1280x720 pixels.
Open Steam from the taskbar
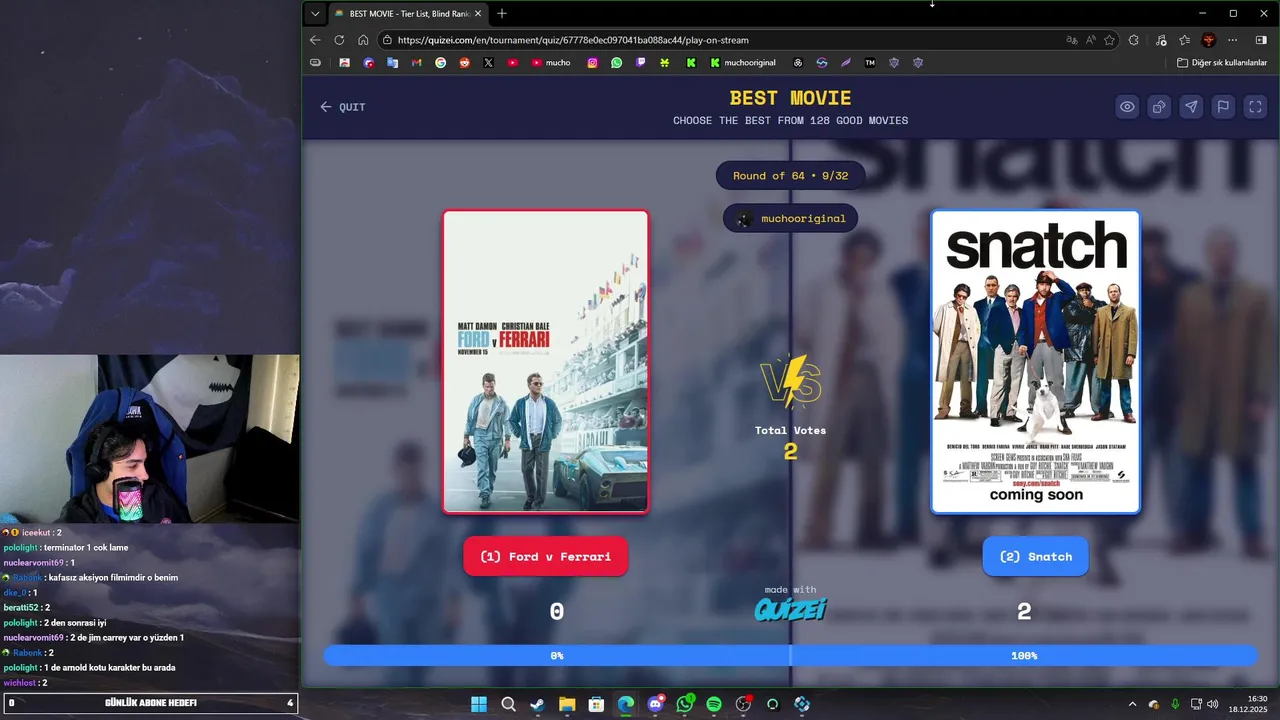point(538,704)
